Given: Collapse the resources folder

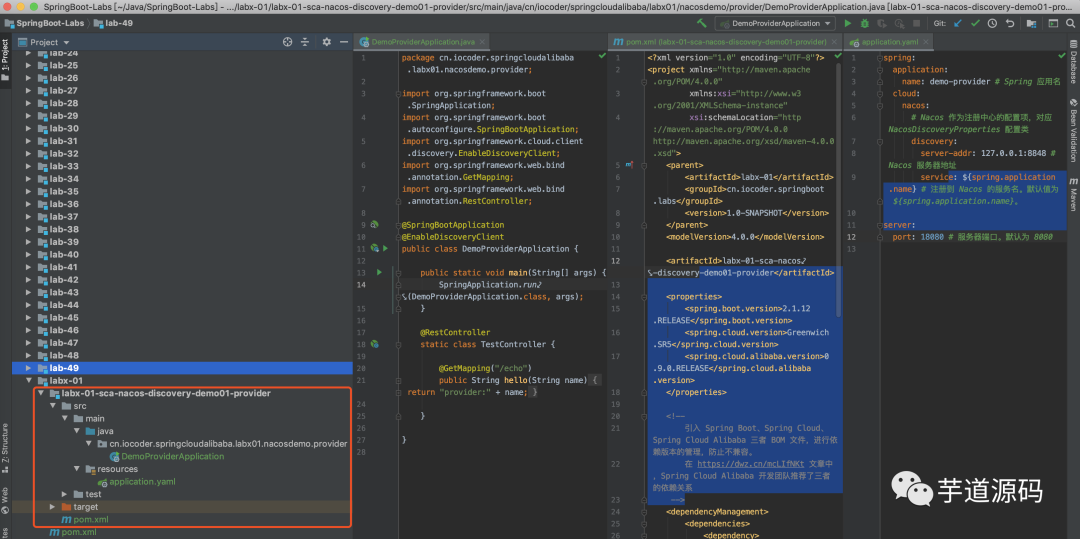Looking at the screenshot, I should [x=78, y=469].
